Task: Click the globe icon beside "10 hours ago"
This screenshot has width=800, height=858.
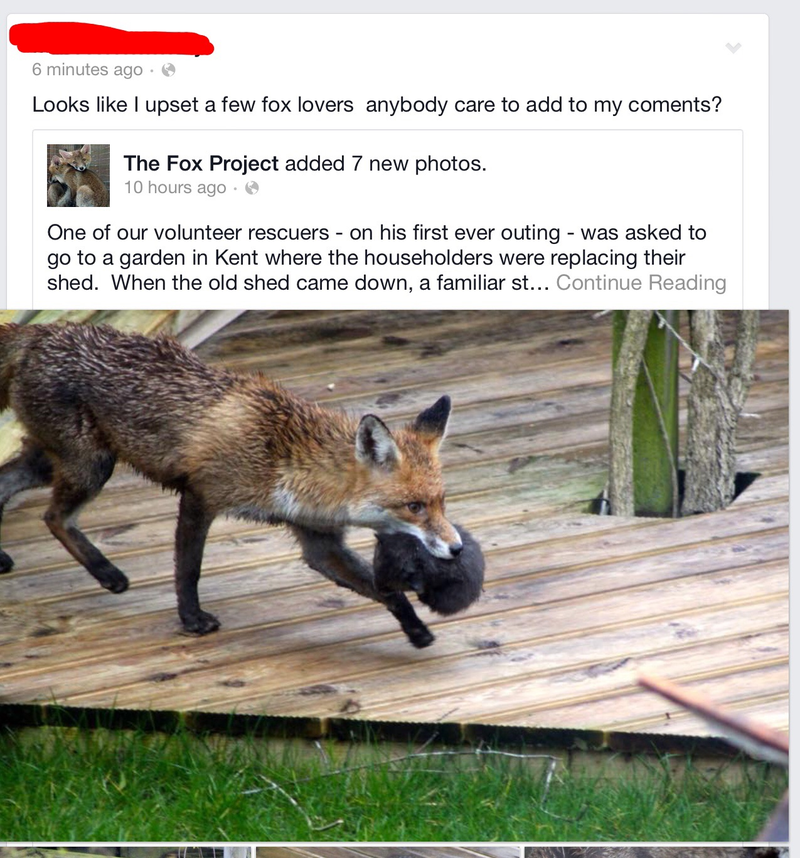Action: pyautogui.click(x=252, y=188)
